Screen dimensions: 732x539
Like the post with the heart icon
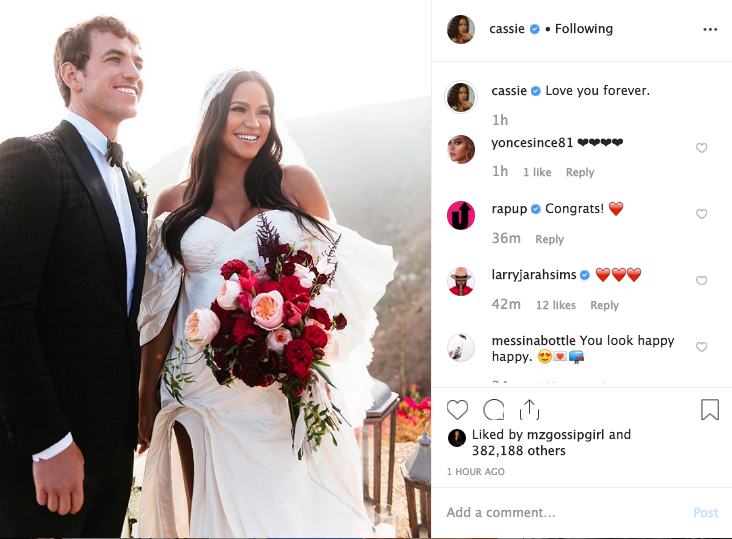click(x=457, y=410)
